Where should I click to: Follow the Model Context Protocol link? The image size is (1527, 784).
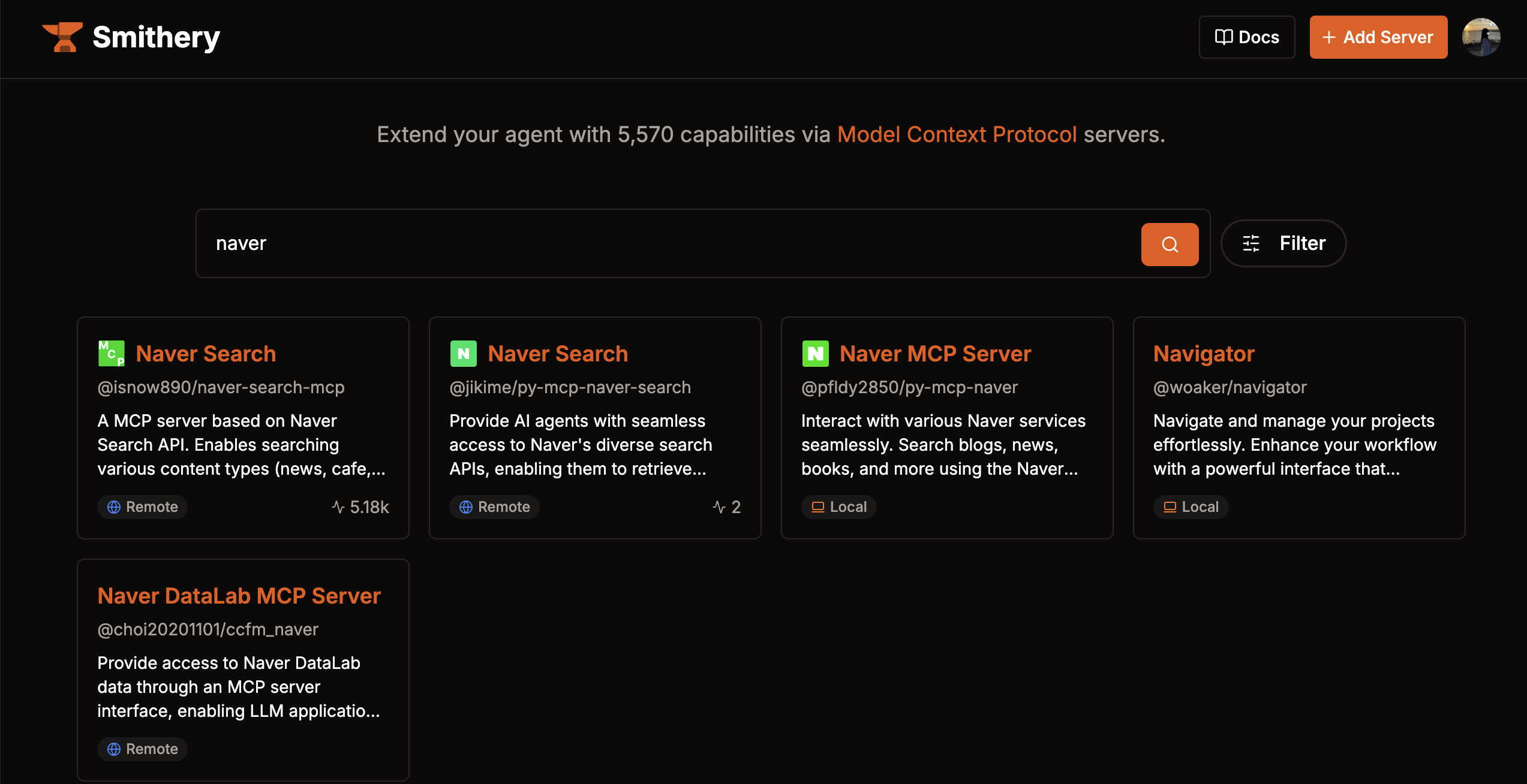[x=957, y=134]
